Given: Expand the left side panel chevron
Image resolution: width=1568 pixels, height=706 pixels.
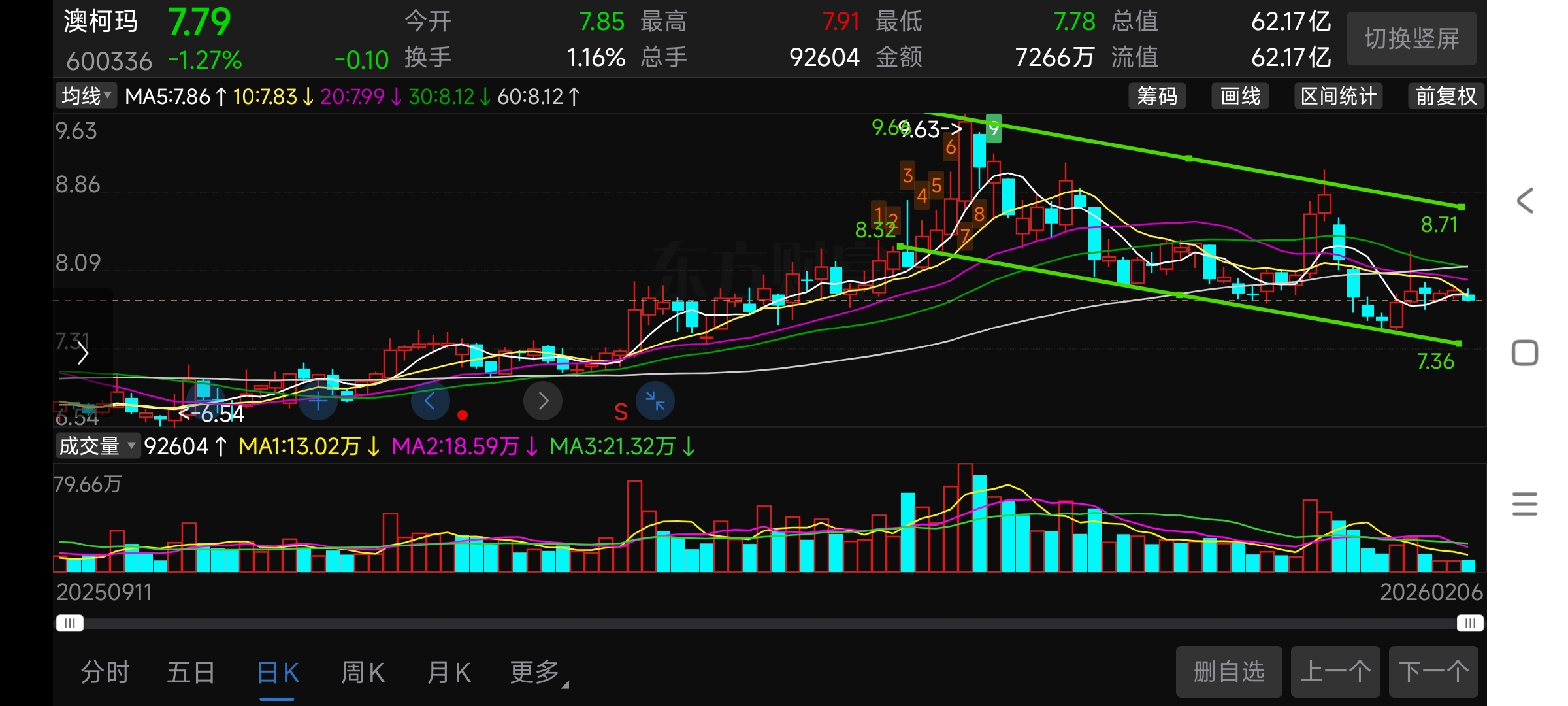Looking at the screenshot, I should point(83,354).
